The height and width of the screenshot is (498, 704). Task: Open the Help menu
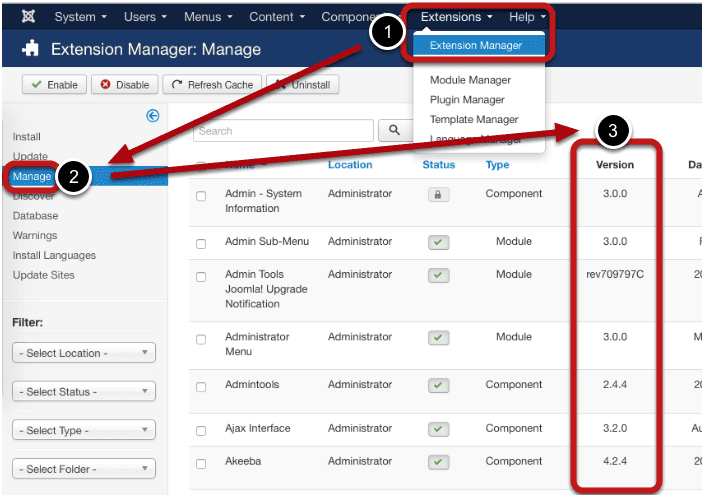[527, 17]
